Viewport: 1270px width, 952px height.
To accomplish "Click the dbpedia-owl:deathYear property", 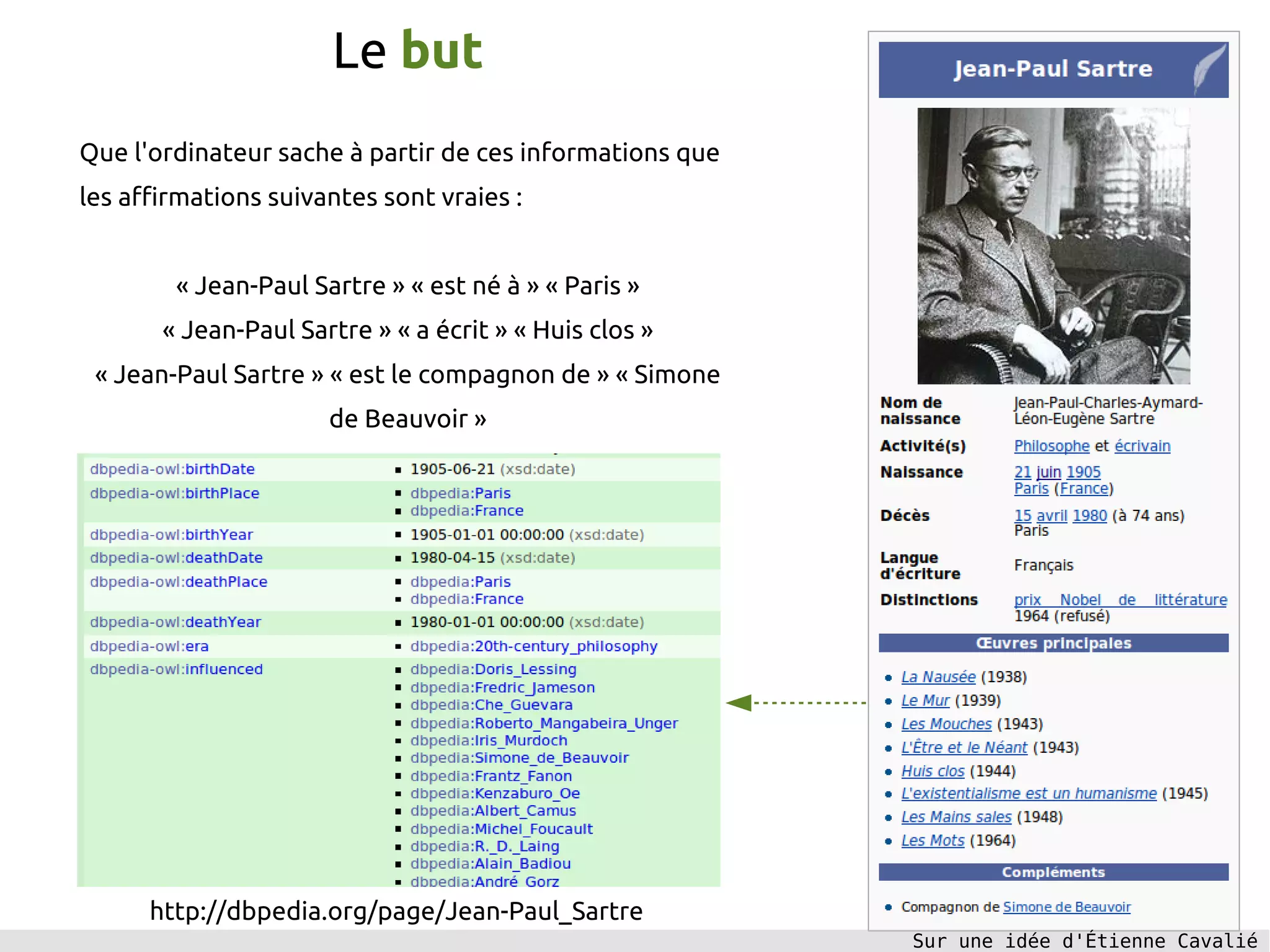I will pyautogui.click(x=175, y=622).
